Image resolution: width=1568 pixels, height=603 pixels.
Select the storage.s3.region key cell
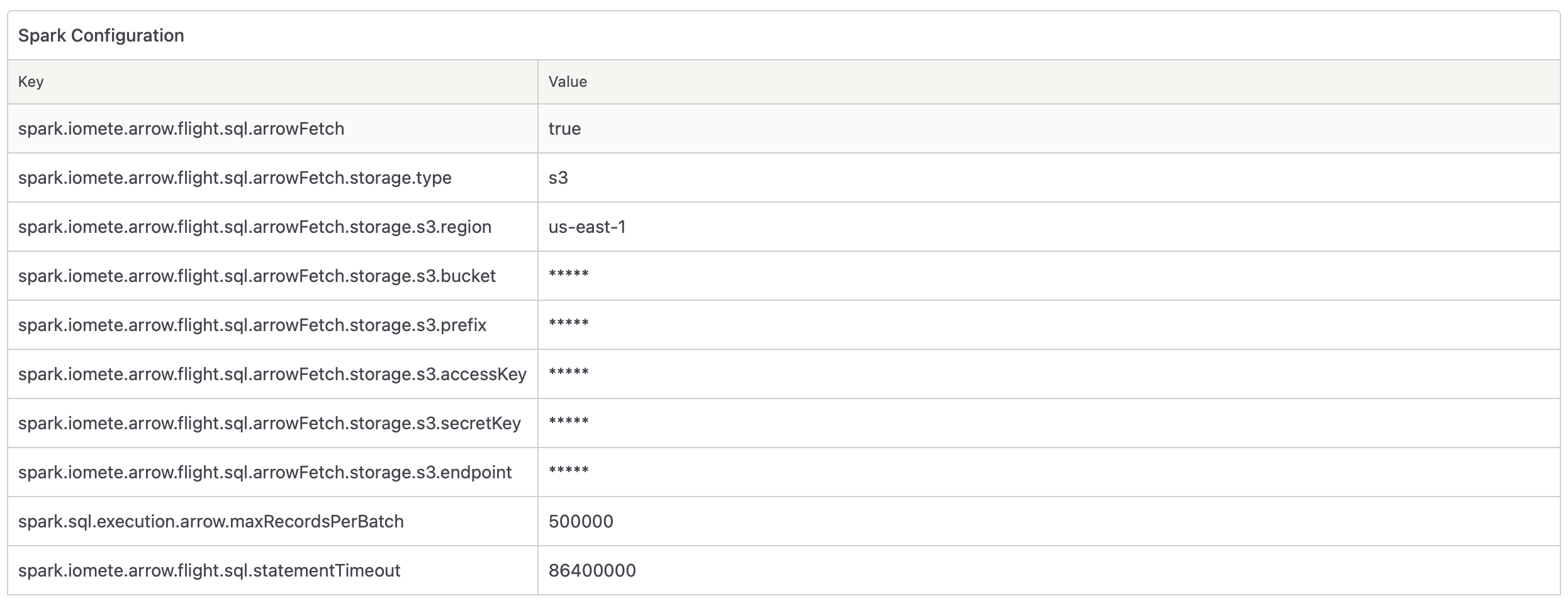point(255,227)
